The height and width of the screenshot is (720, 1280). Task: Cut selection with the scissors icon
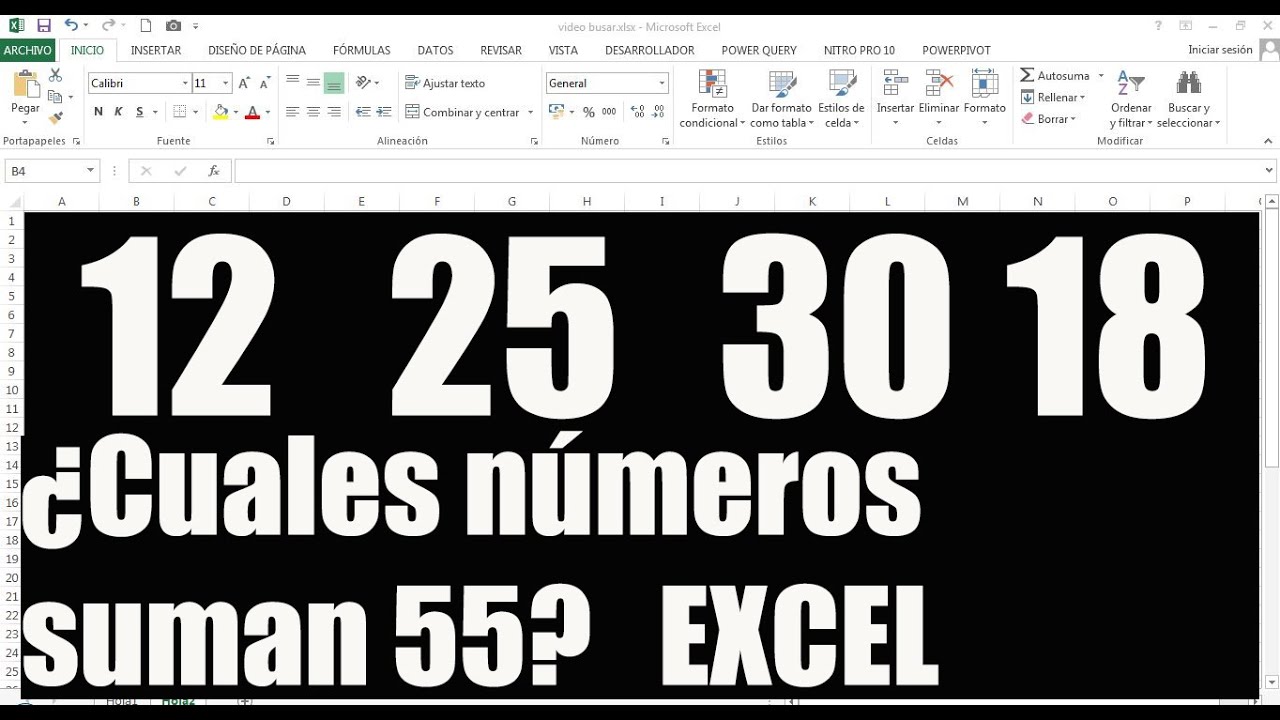click(x=55, y=75)
